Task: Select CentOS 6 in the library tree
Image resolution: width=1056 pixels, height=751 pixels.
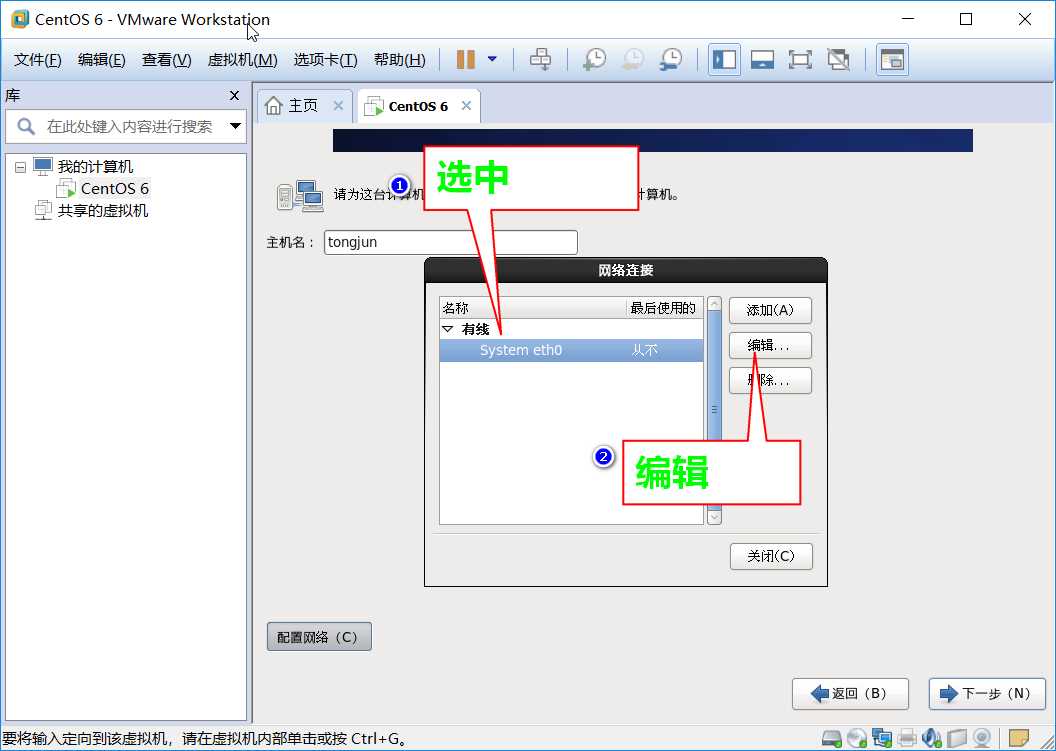Action: click(114, 189)
